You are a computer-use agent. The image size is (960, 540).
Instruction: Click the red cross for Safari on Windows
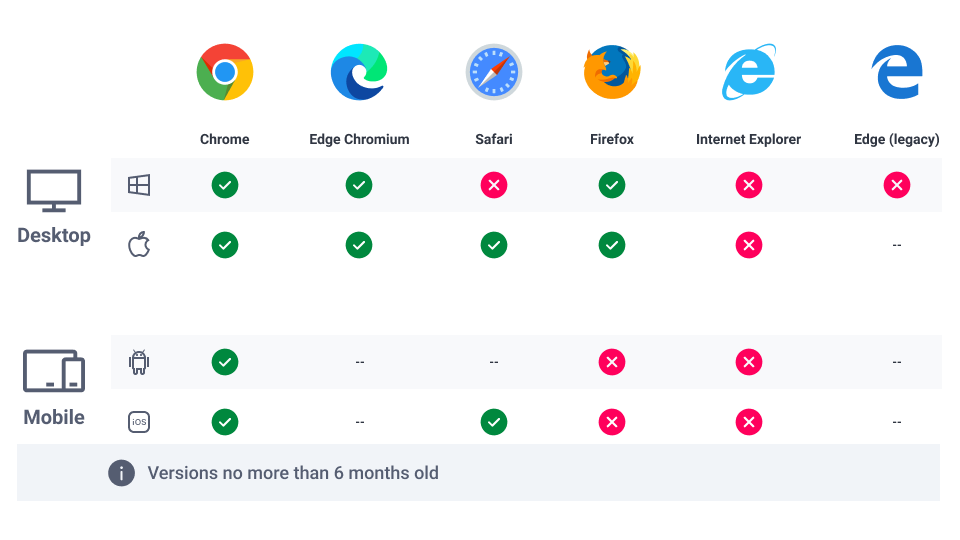[494, 185]
